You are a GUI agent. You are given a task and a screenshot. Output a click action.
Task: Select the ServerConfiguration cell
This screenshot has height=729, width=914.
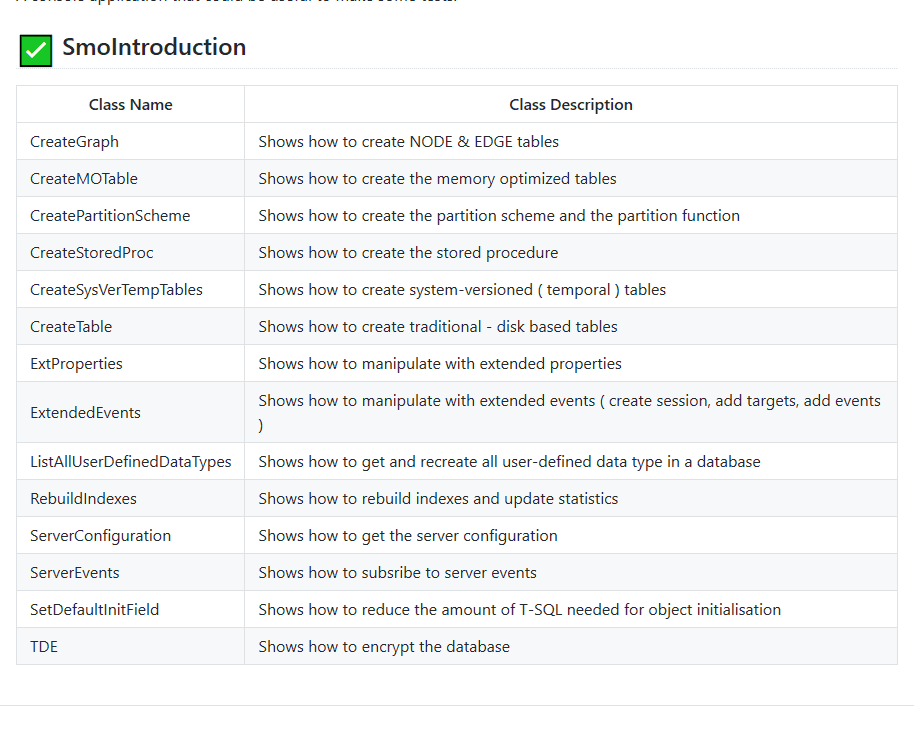[x=131, y=536]
